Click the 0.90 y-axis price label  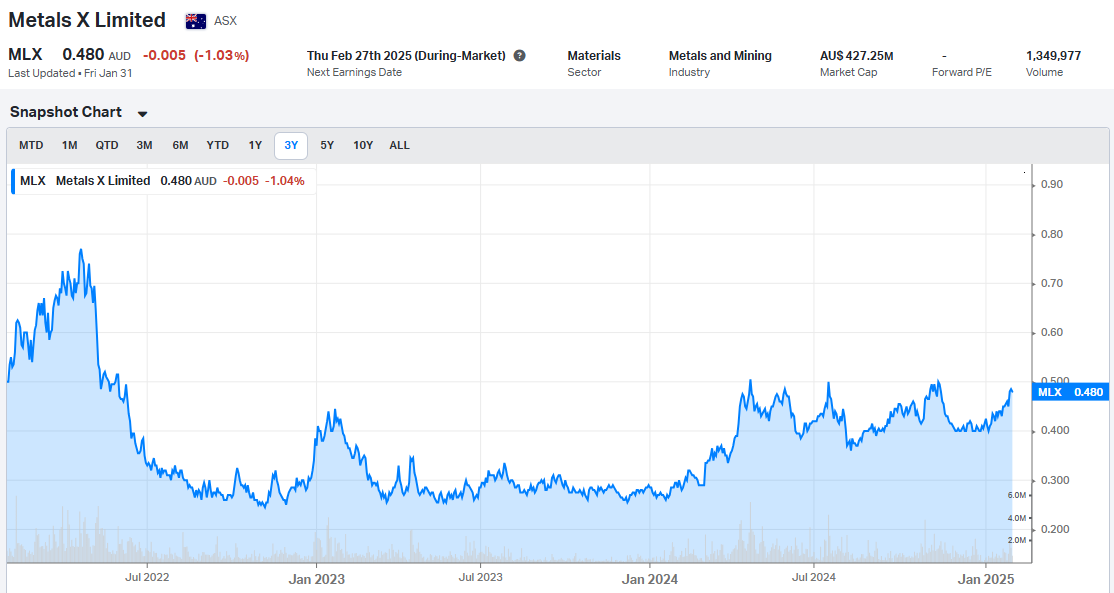coord(1050,185)
